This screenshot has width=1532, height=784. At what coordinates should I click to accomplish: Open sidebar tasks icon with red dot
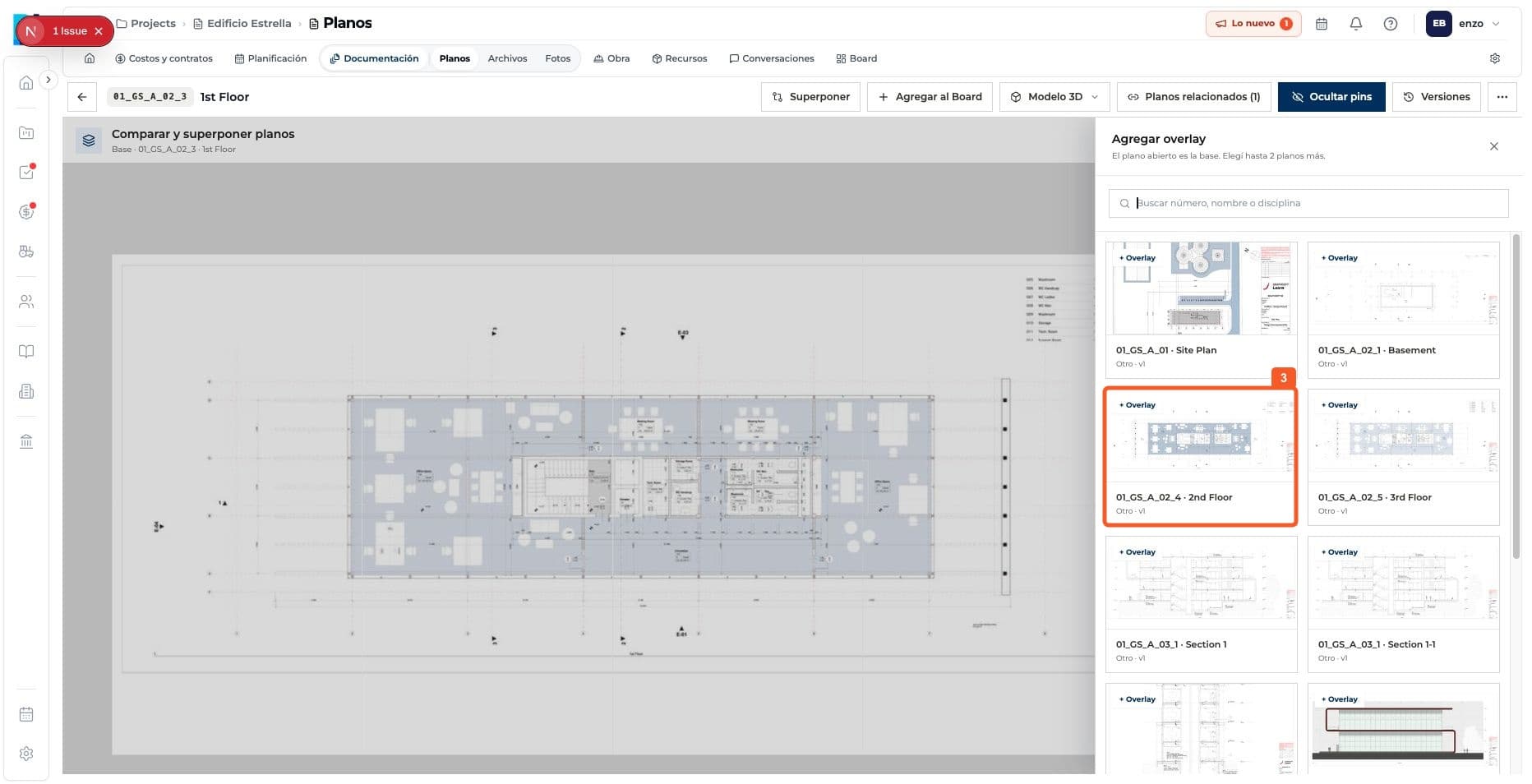(x=26, y=173)
